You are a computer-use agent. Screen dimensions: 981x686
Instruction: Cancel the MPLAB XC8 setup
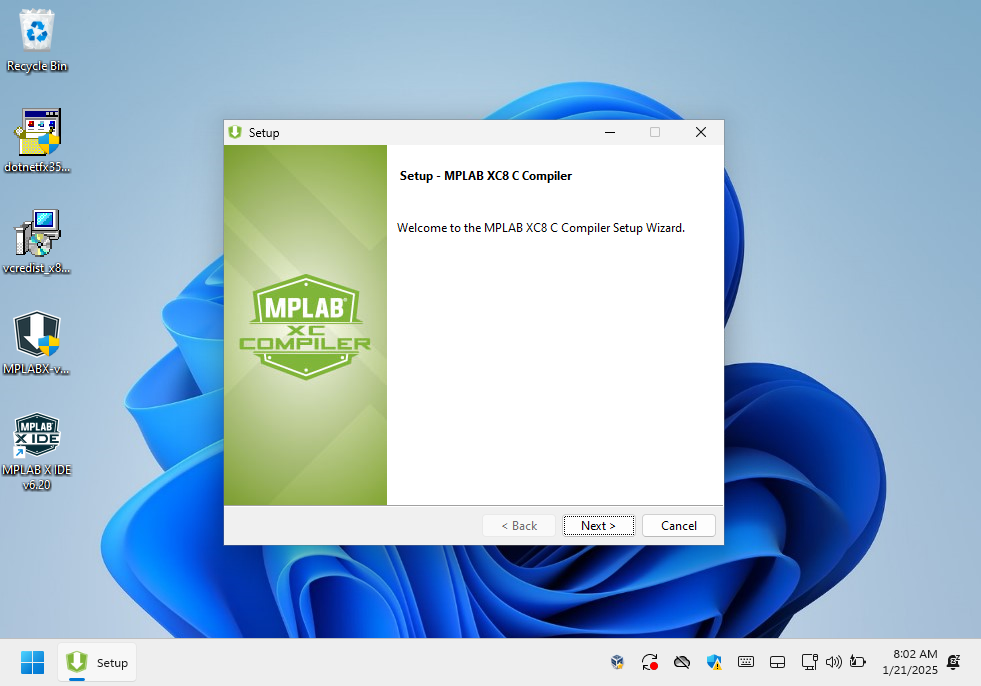click(x=679, y=526)
